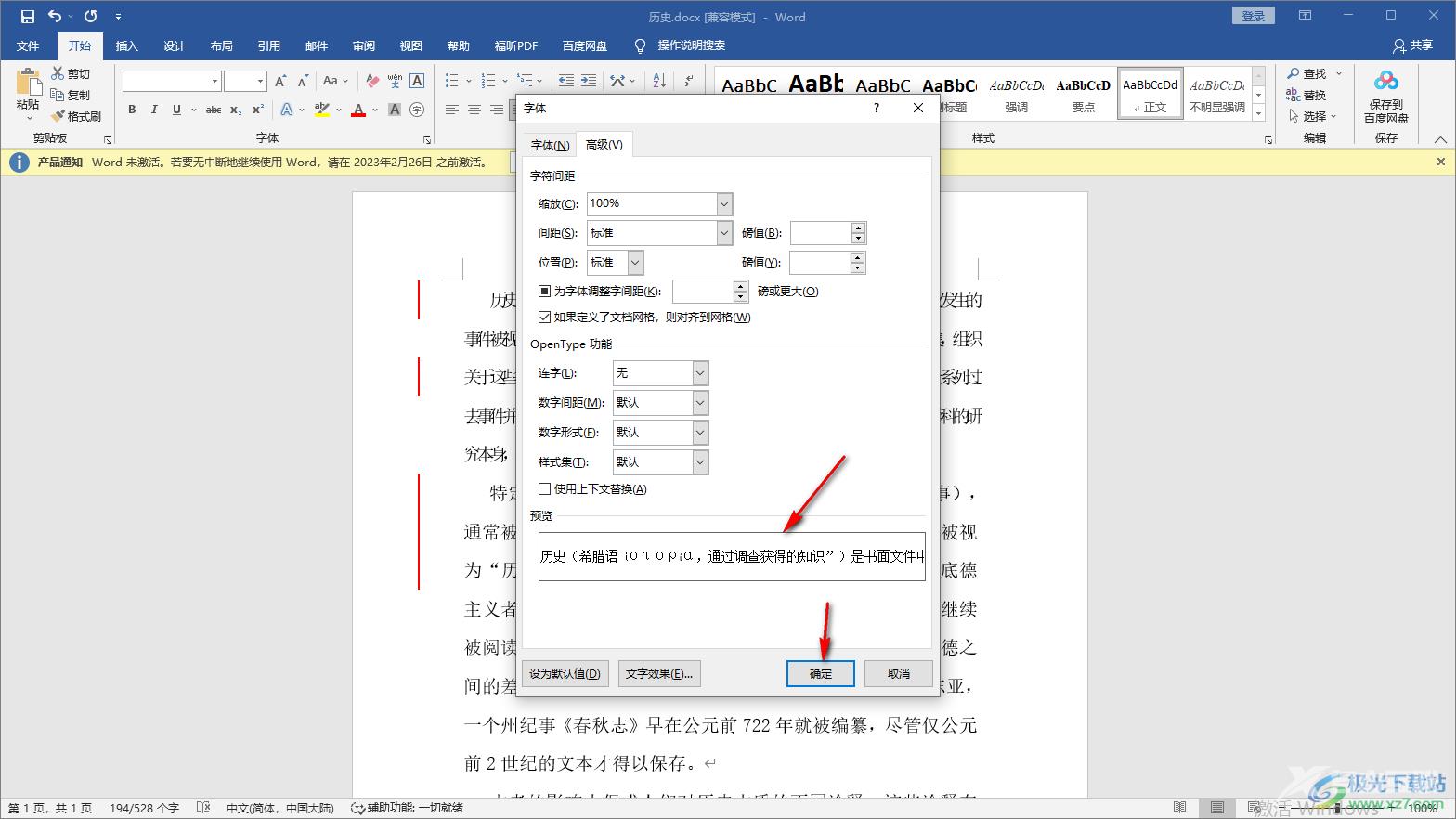Click 文字效果(E)... button

click(x=659, y=674)
